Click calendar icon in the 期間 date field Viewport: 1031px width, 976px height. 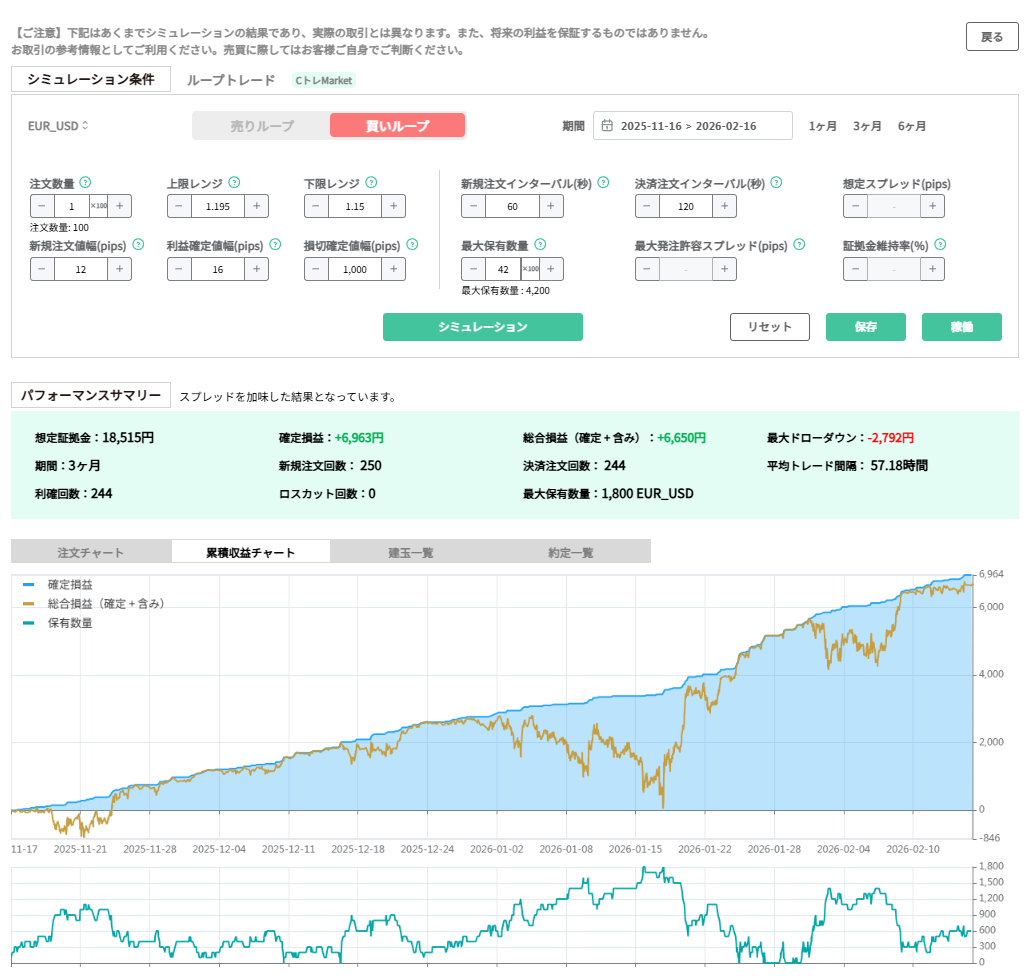pyautogui.click(x=607, y=126)
